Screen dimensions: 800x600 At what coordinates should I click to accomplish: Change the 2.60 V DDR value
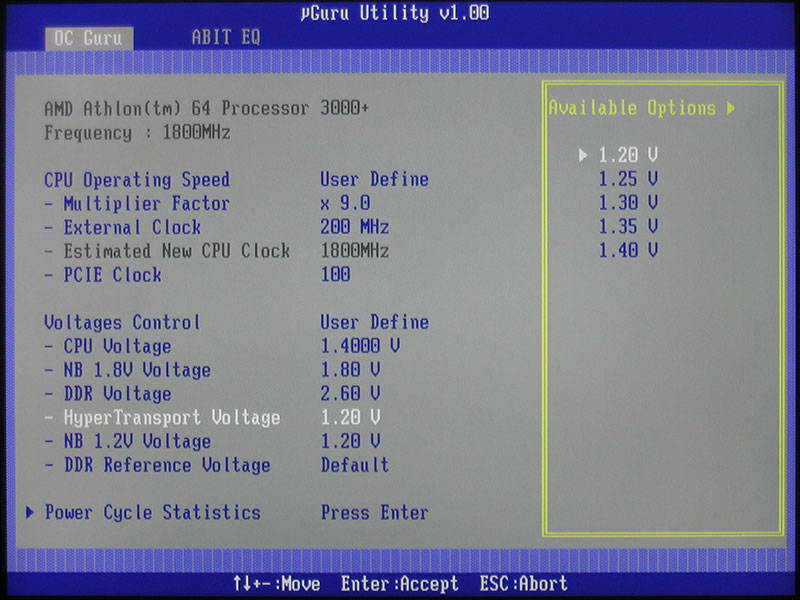pyautogui.click(x=350, y=393)
